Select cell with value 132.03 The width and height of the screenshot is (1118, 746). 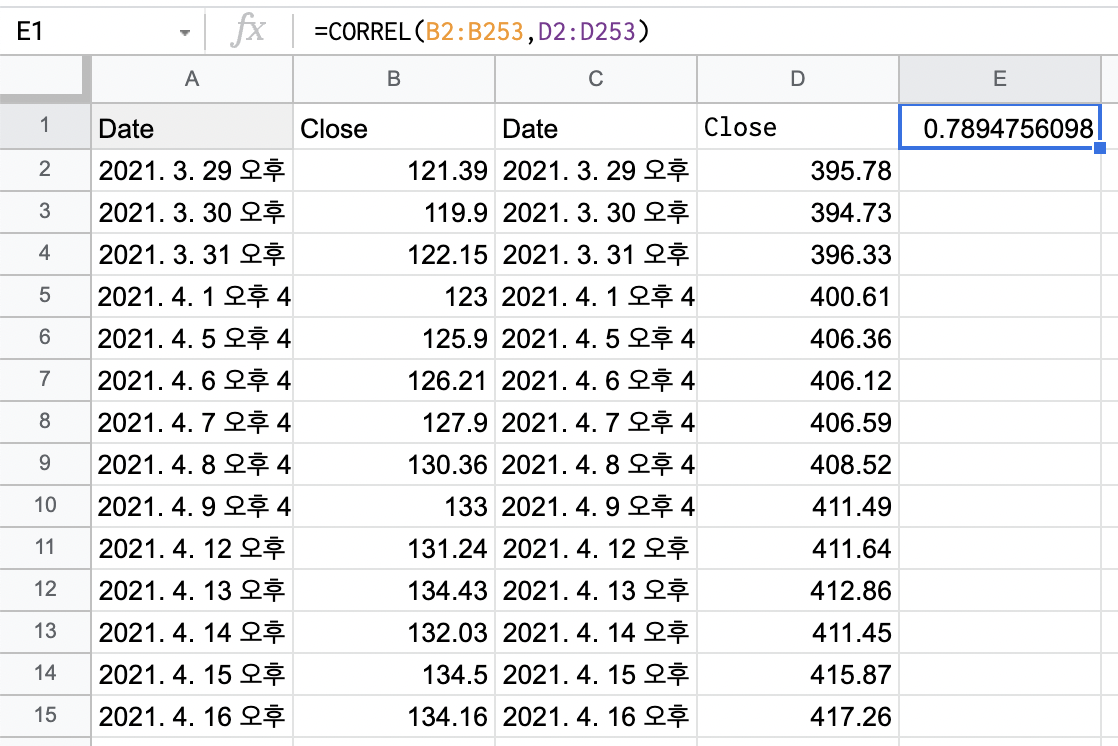(x=394, y=633)
